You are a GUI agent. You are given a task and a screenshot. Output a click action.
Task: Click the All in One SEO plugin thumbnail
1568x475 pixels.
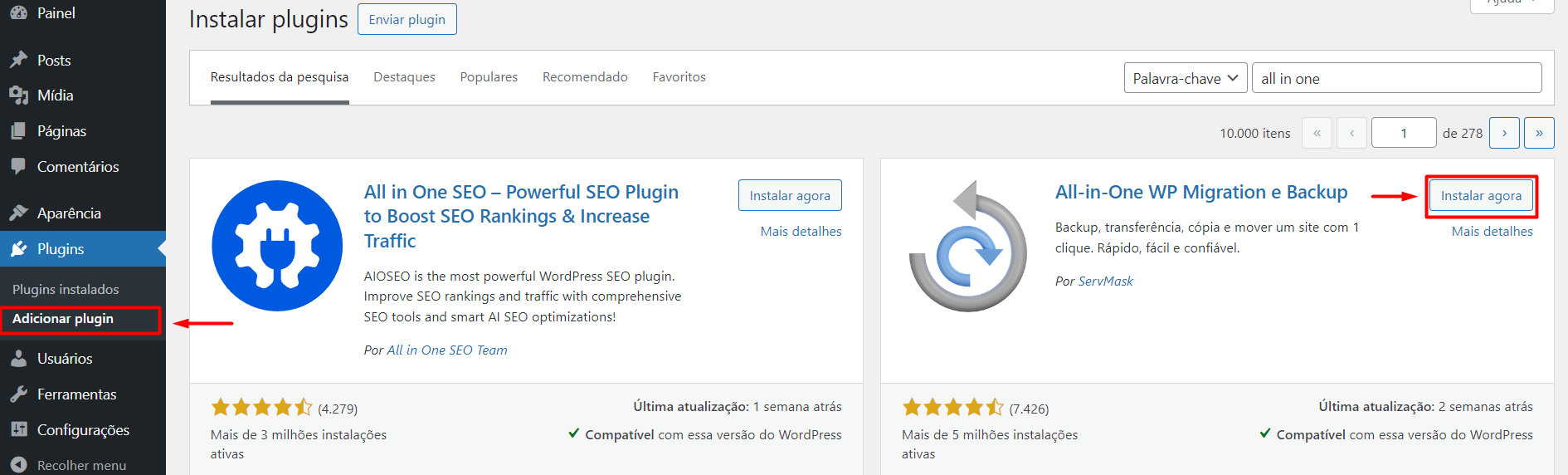coord(277,246)
